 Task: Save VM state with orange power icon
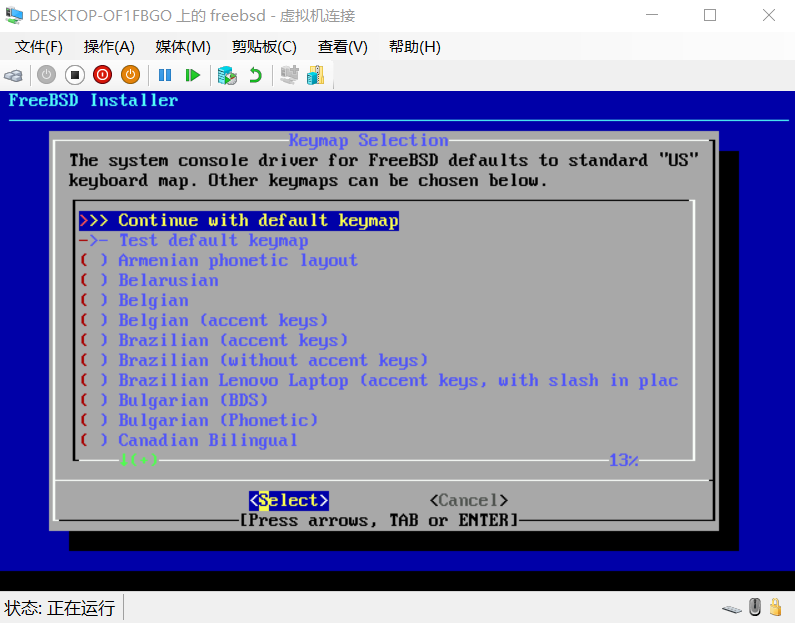(x=130, y=75)
